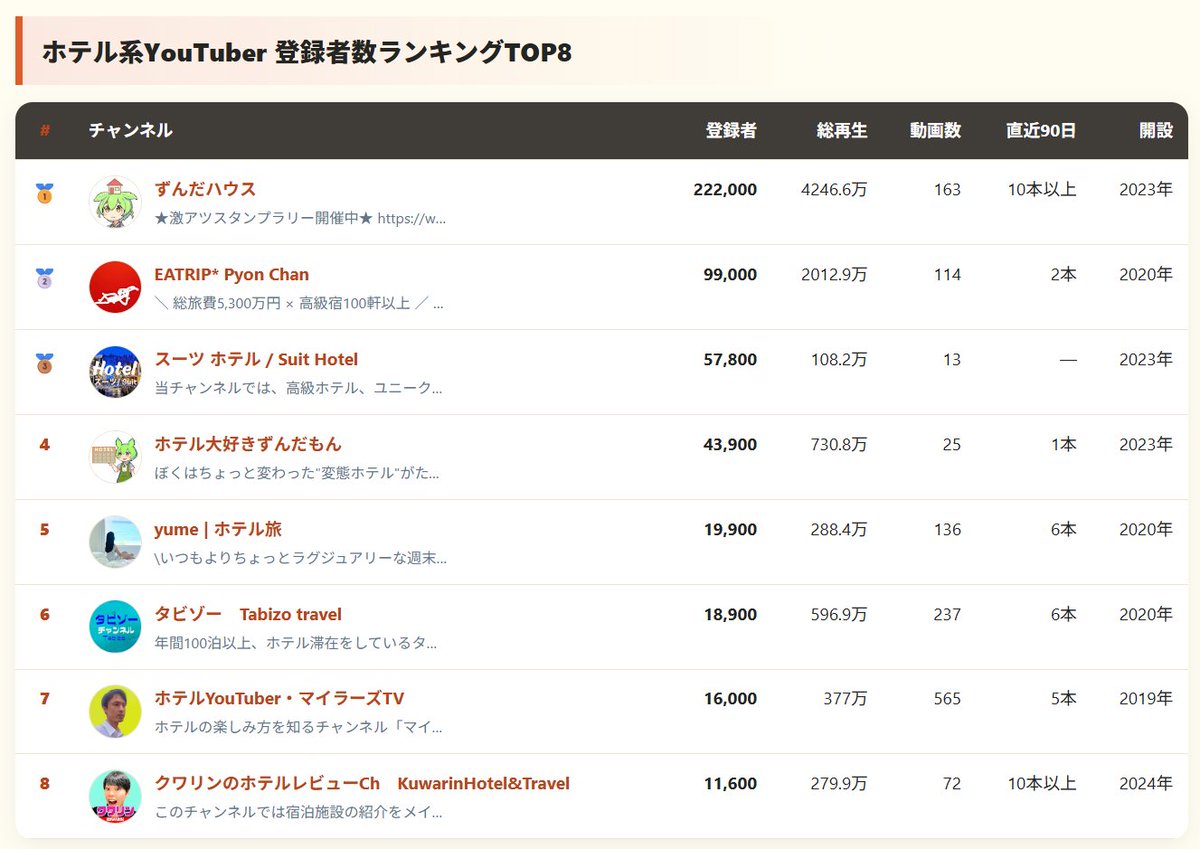Click the gold medal icon for rank 1

44,193
